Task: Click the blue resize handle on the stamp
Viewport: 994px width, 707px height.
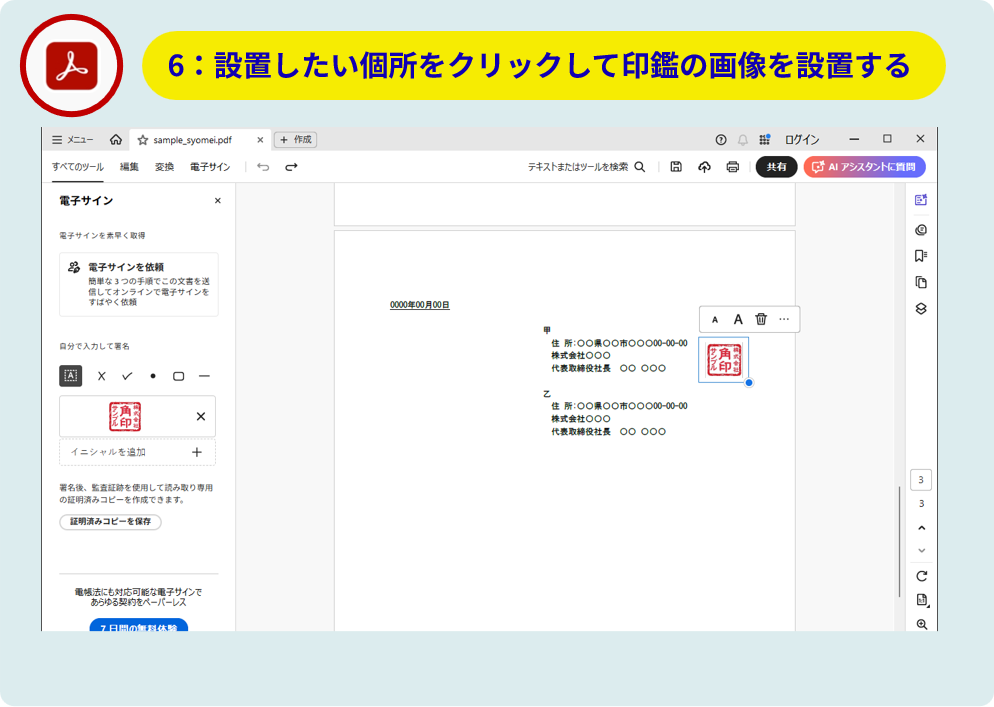Action: [749, 382]
